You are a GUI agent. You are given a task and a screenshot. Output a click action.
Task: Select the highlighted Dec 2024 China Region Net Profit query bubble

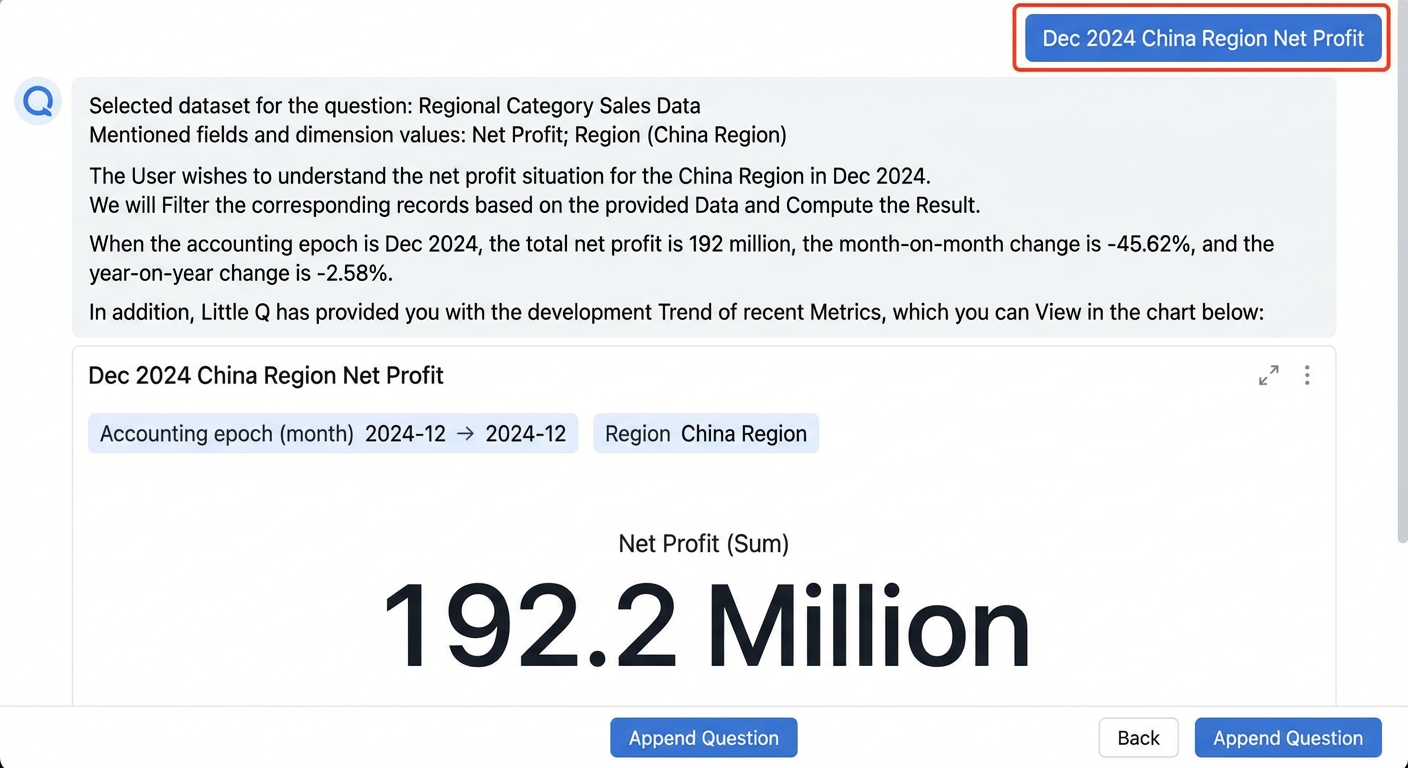coord(1203,38)
